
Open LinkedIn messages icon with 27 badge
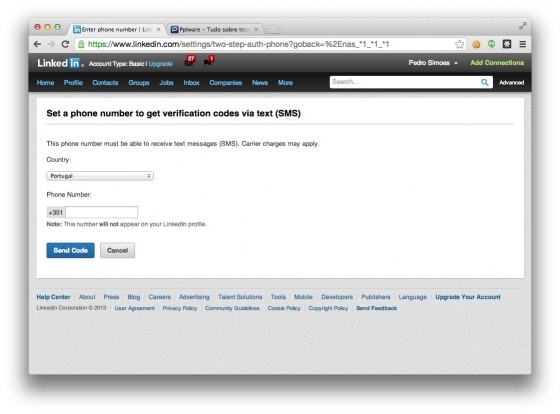[190, 61]
